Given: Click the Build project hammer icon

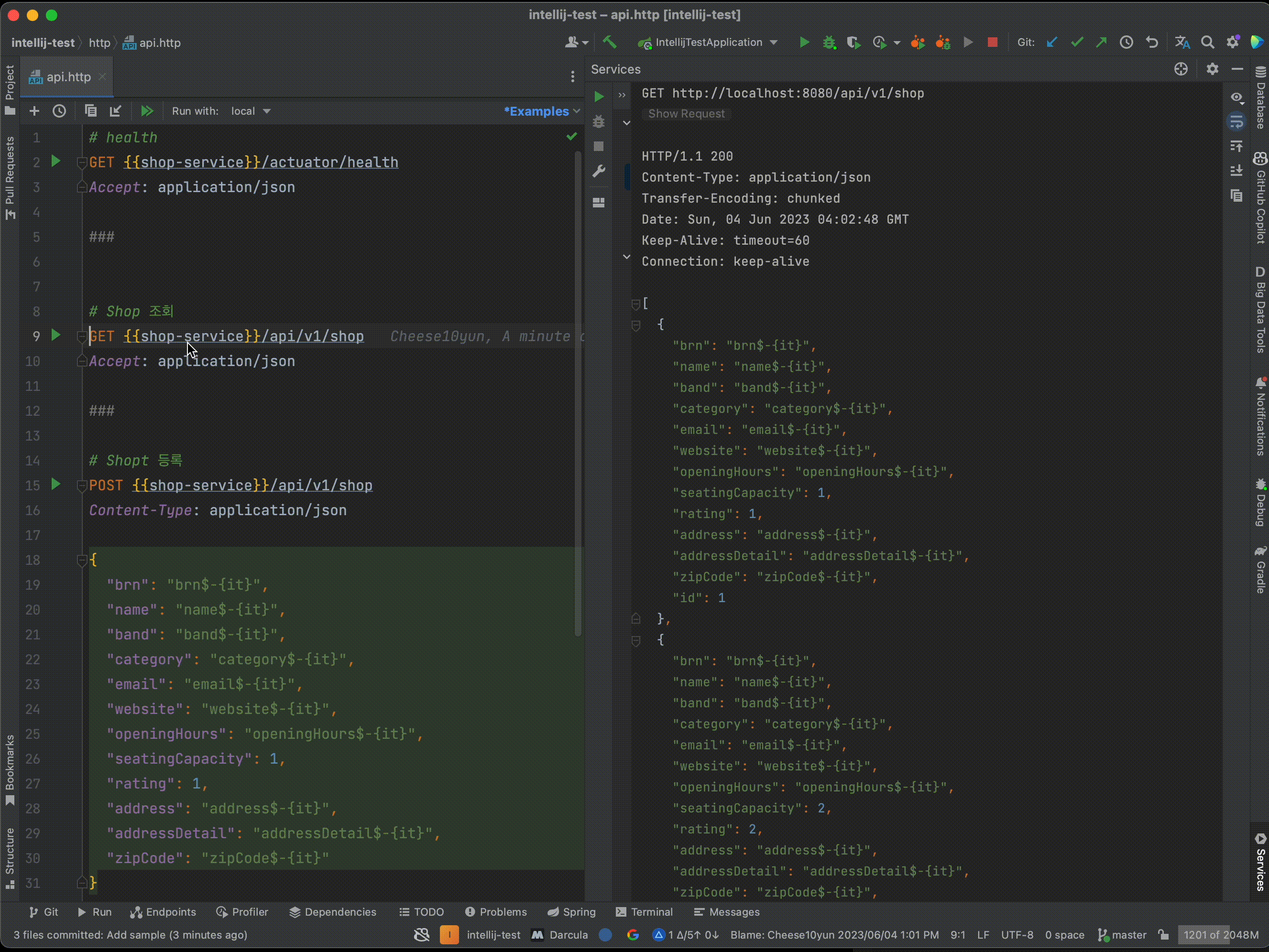Looking at the screenshot, I should point(610,42).
